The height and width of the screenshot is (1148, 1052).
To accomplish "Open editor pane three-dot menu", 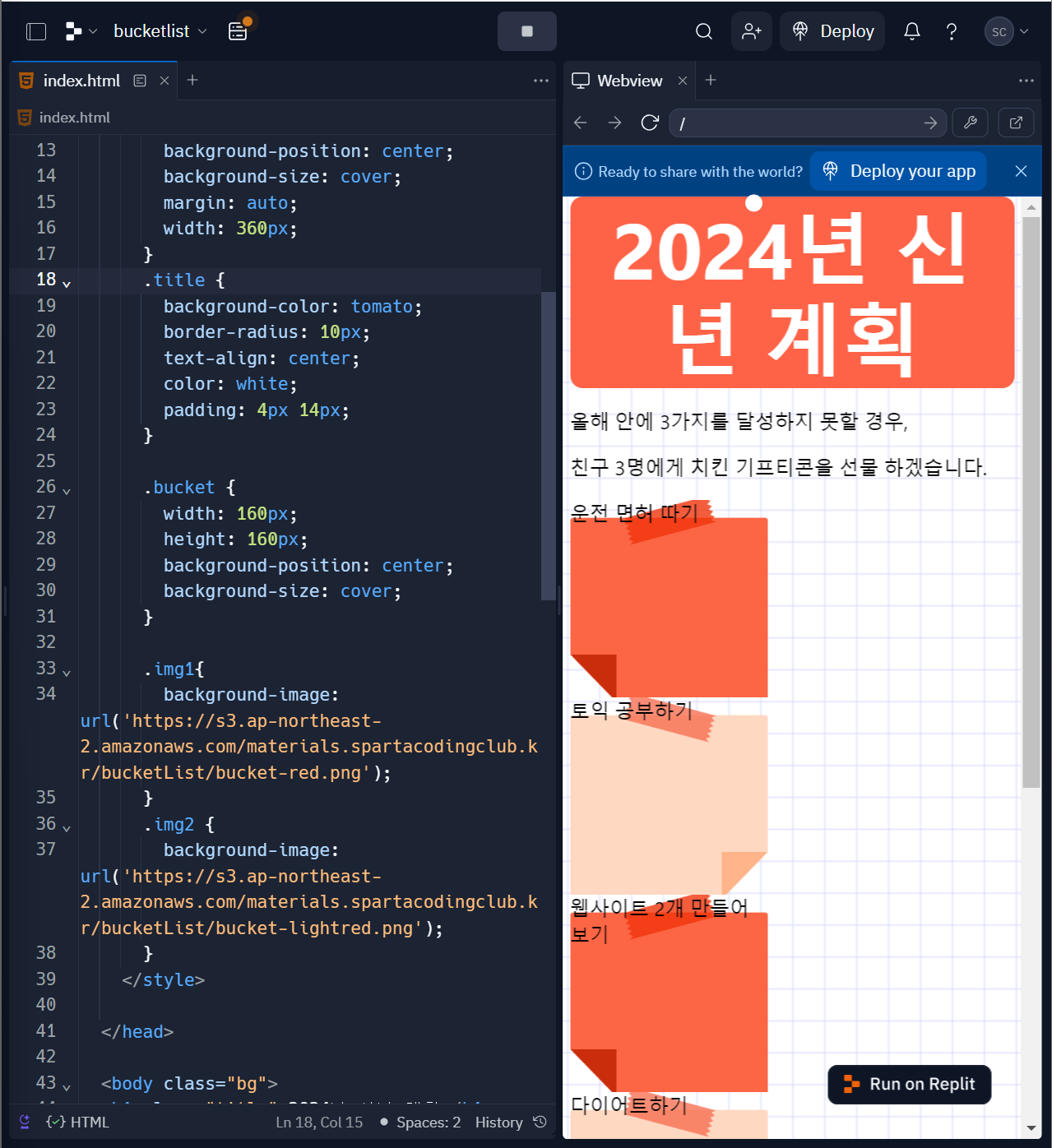I will [540, 81].
